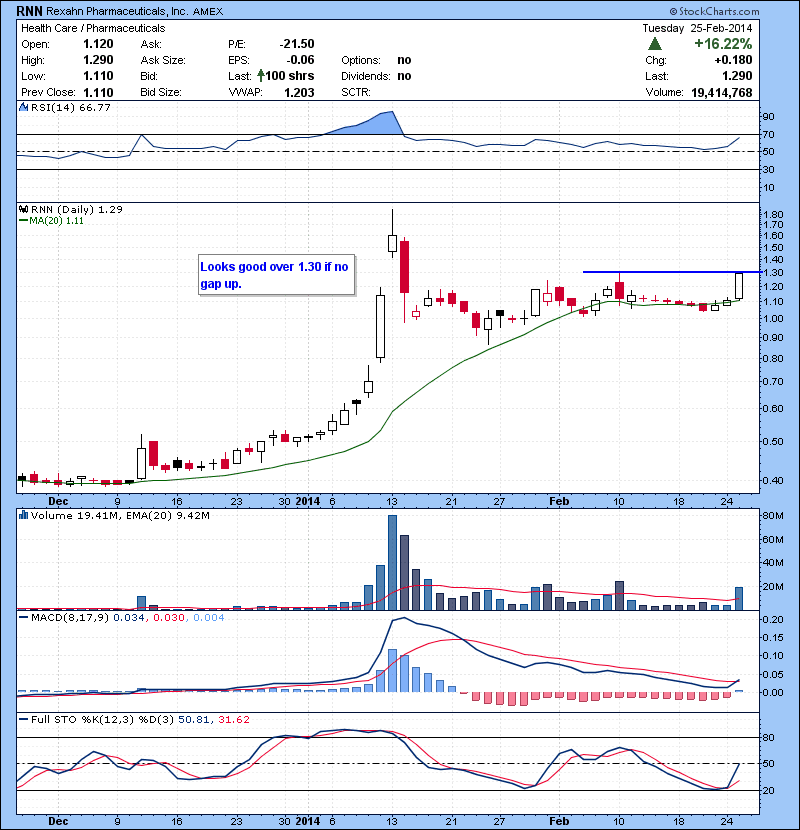Click the VWAP value 1.203
The width and height of the screenshot is (800, 830).
coord(299,92)
